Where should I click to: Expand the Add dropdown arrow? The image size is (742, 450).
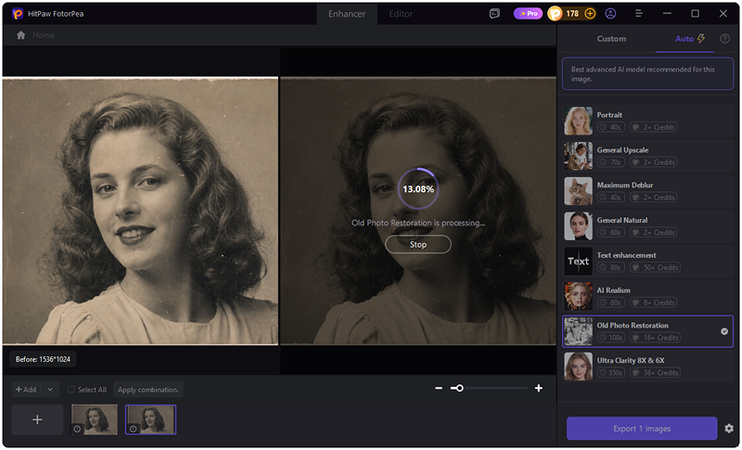click(50, 389)
